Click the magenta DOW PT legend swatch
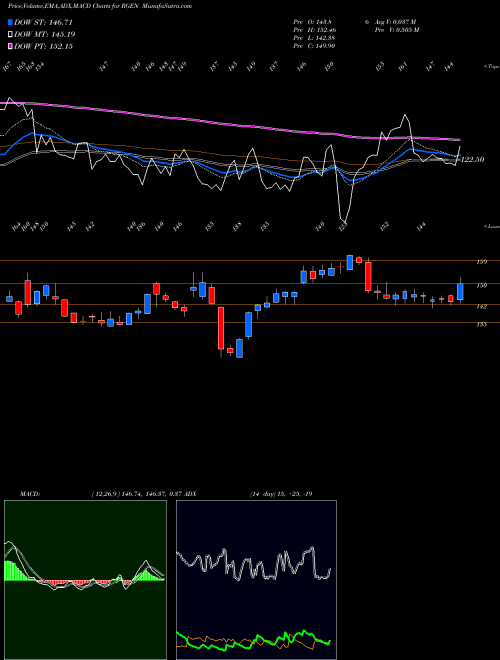500x660 pixels. 10,46
